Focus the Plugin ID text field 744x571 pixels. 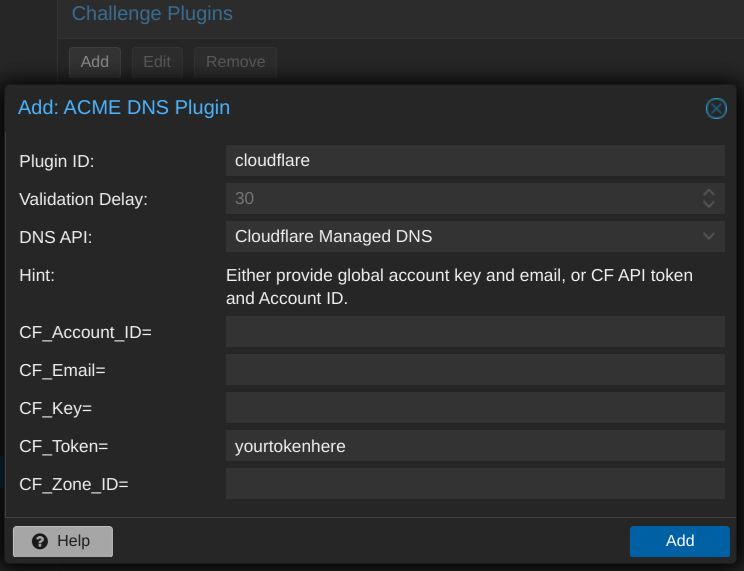[x=474, y=160]
